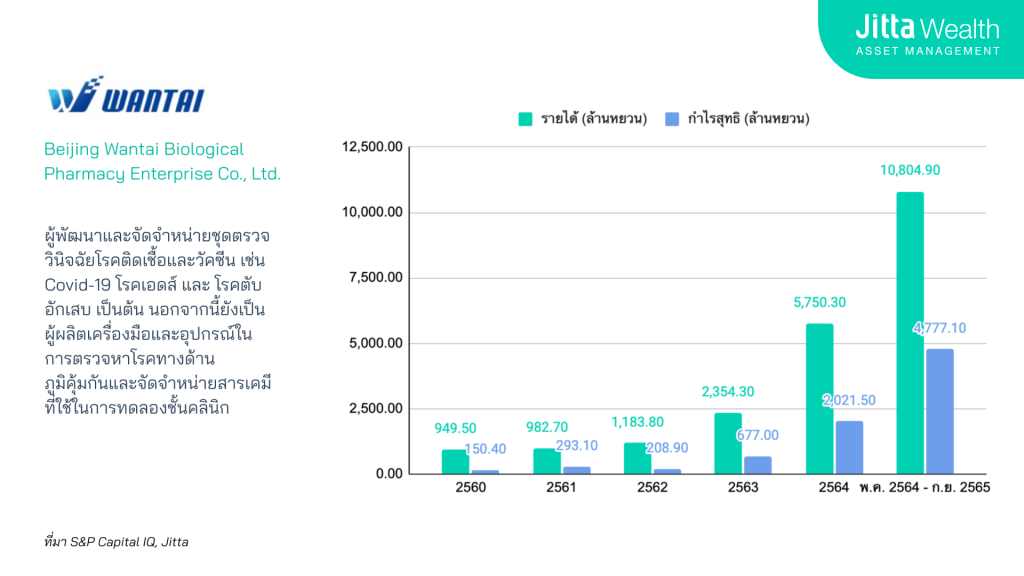The height and width of the screenshot is (576, 1024).
Task: Select the green revenue bar for 2563
Action: tap(728, 443)
